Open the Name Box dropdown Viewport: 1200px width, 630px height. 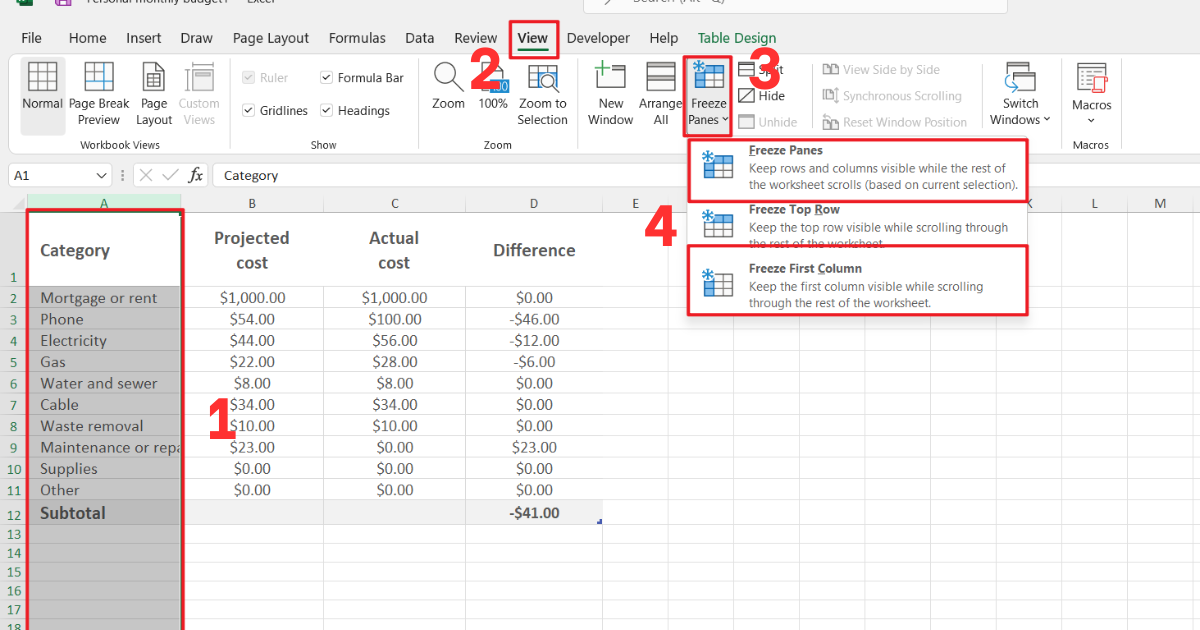click(x=101, y=175)
